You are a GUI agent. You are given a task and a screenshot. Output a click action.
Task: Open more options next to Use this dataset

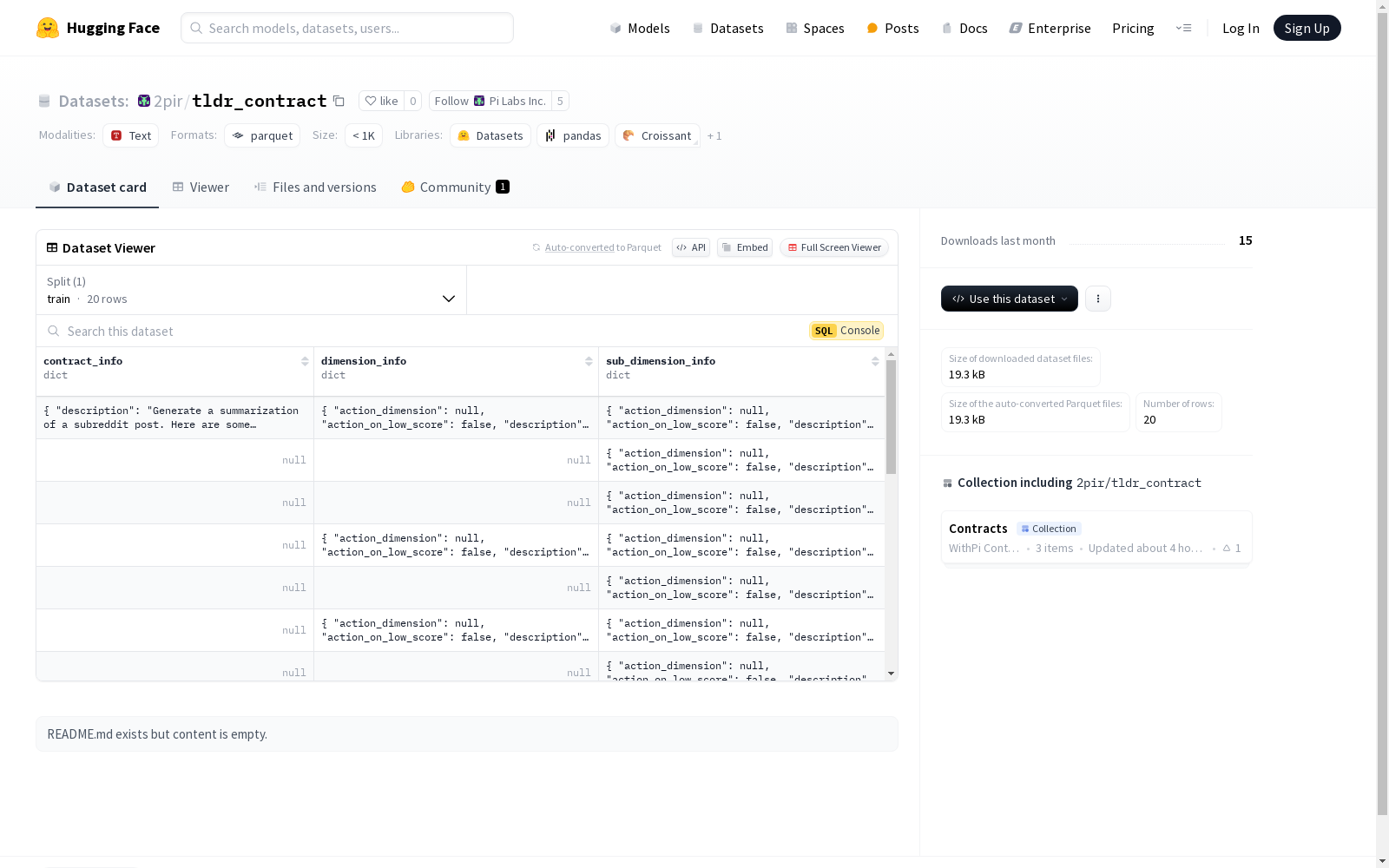click(x=1098, y=299)
